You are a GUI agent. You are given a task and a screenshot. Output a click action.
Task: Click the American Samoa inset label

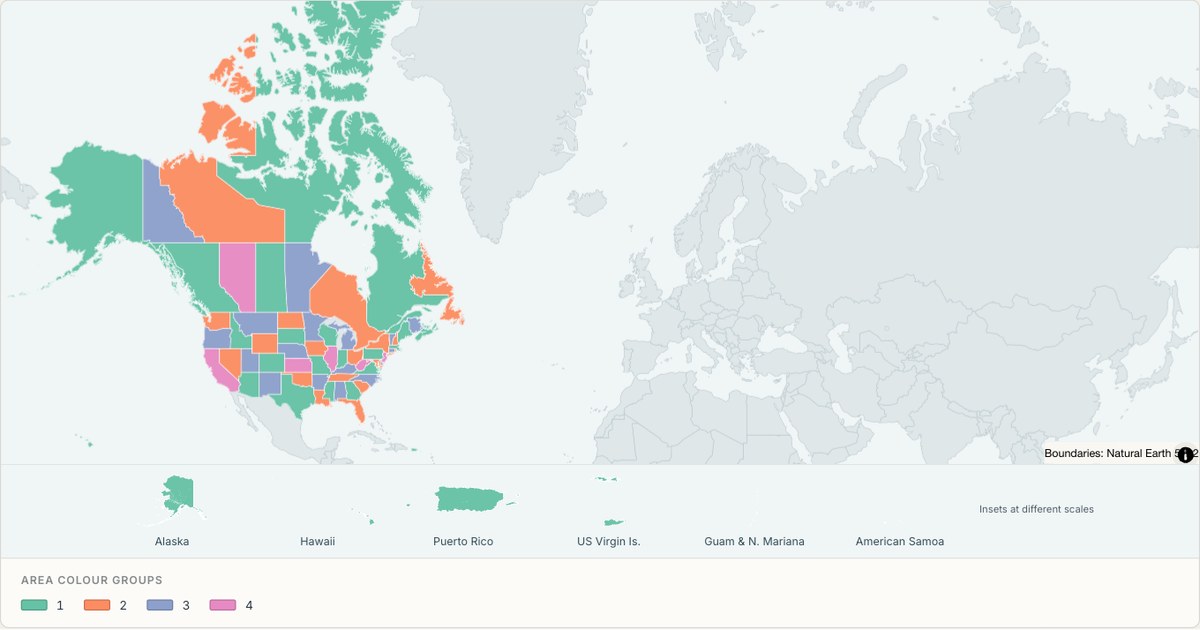(899, 541)
